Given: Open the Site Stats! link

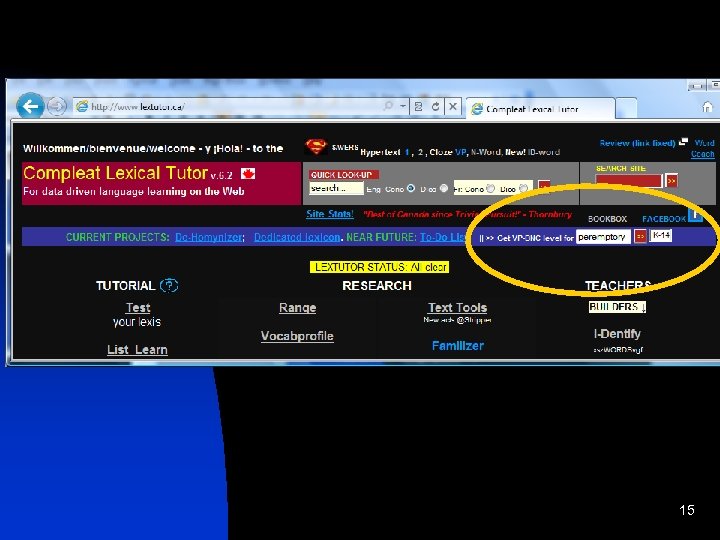Looking at the screenshot, I should [x=330, y=214].
